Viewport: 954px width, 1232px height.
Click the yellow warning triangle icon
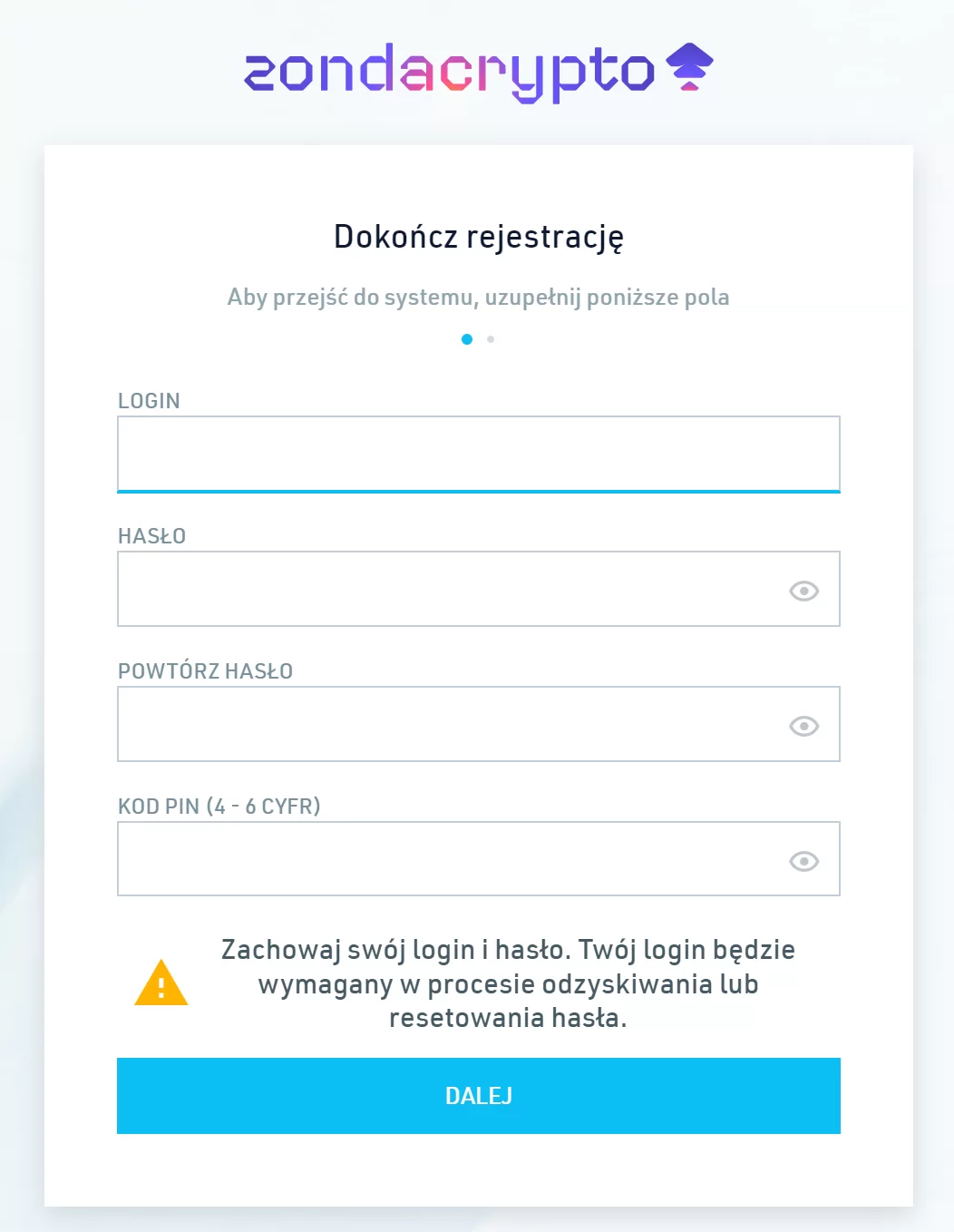[161, 983]
